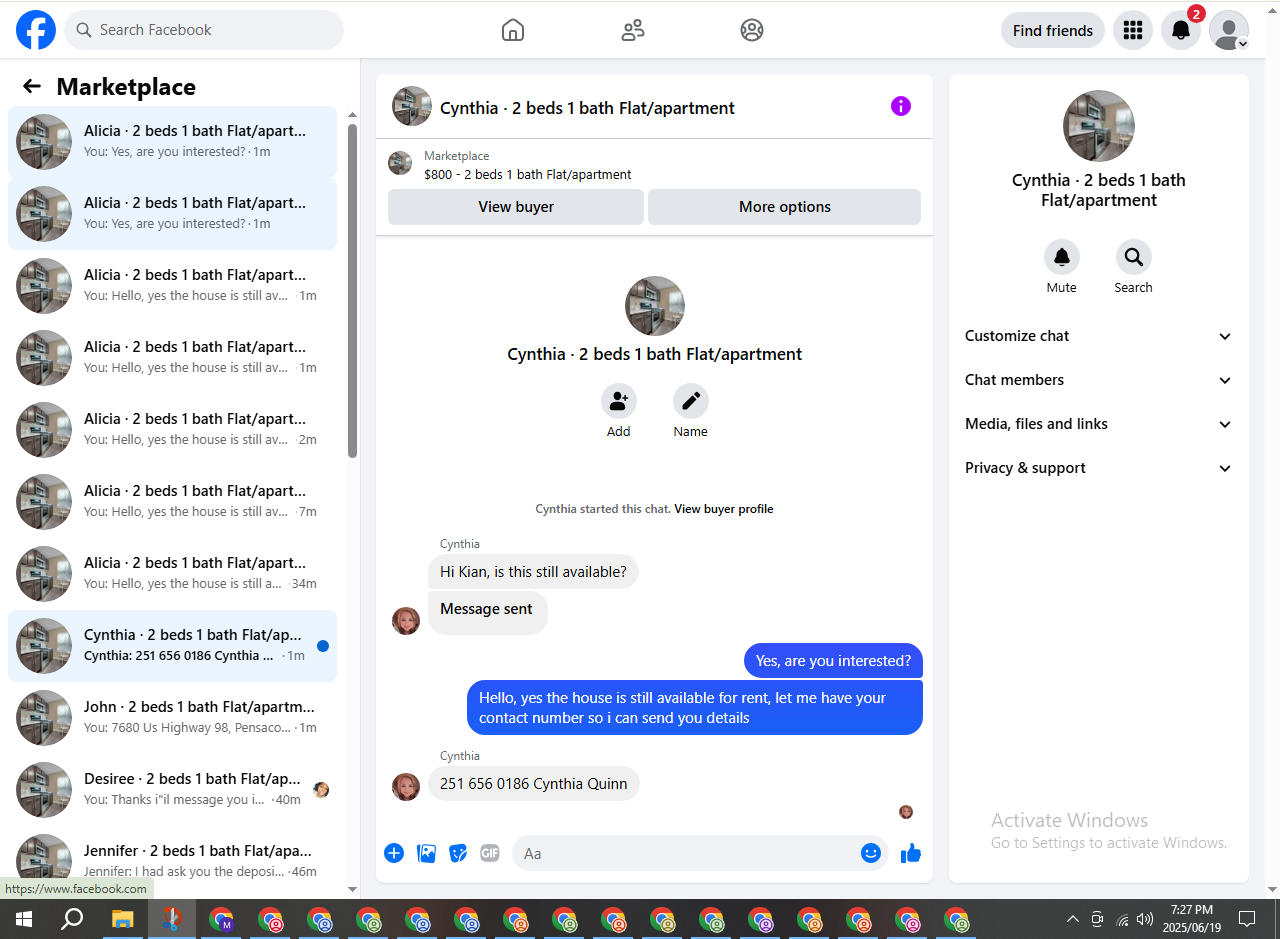Screen dimensions: 1280x939
Task: Open the $800 Marketplace listing link
Action: coord(528,174)
